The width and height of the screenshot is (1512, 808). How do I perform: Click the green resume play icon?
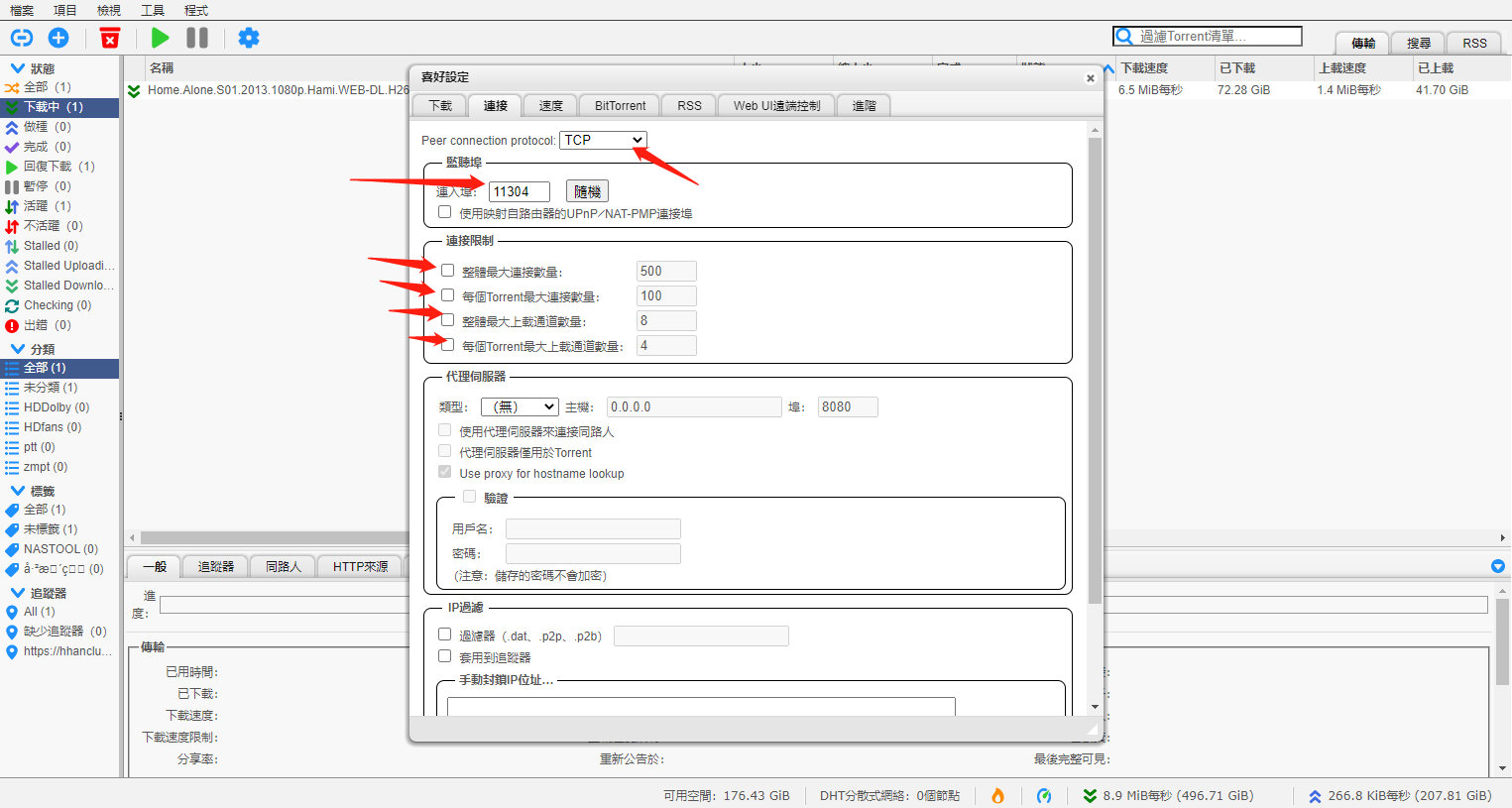pyautogui.click(x=160, y=38)
